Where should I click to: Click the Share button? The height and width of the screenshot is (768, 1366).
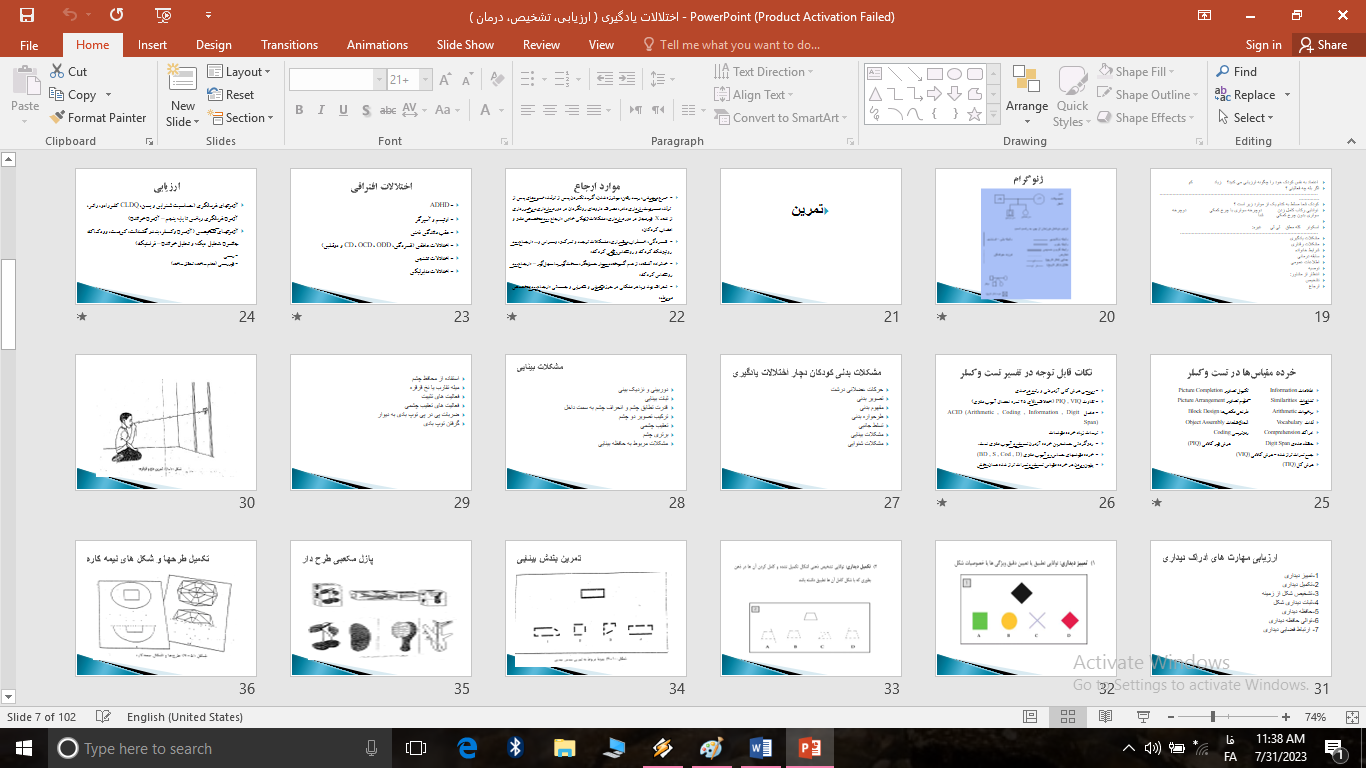1322,45
